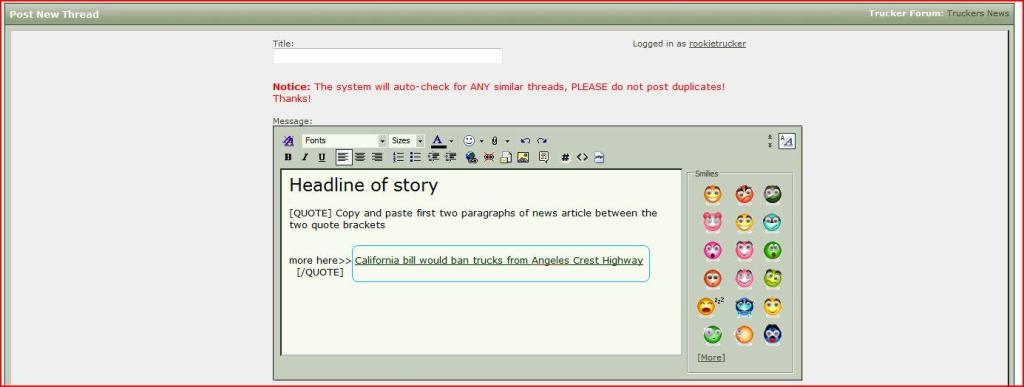This screenshot has height=387, width=1024.
Task: Insert the pink smiley with ear buns
Action: pos(713,222)
